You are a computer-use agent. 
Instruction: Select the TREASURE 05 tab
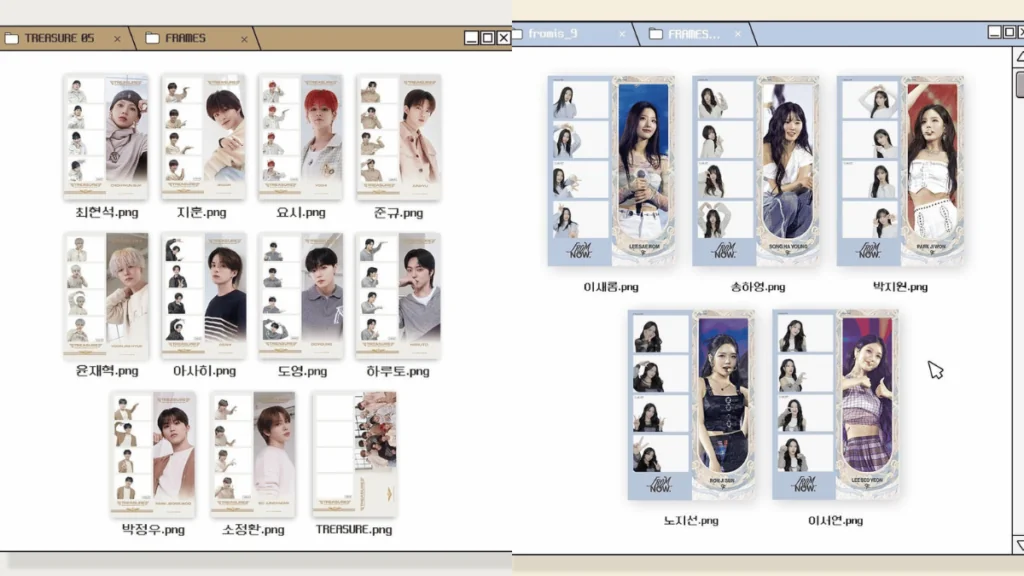tap(60, 39)
